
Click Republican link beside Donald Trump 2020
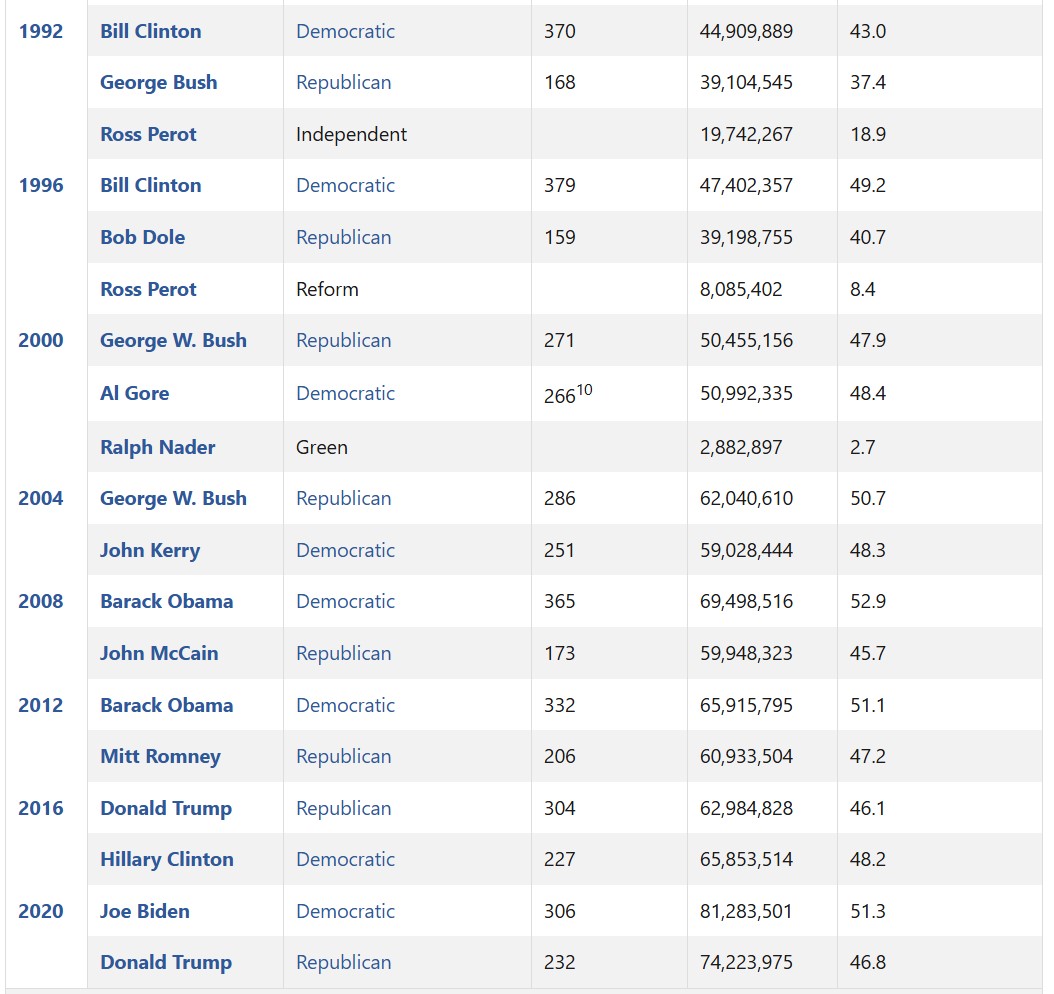tap(343, 962)
